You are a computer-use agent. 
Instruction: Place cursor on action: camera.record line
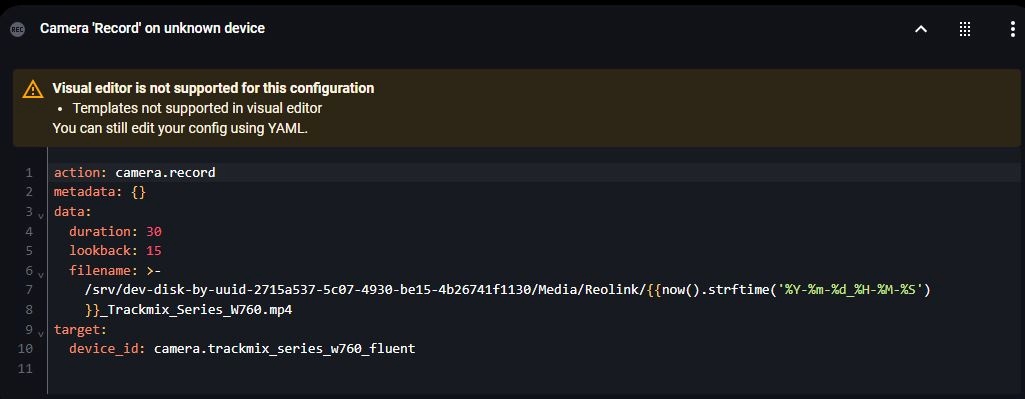coord(135,173)
